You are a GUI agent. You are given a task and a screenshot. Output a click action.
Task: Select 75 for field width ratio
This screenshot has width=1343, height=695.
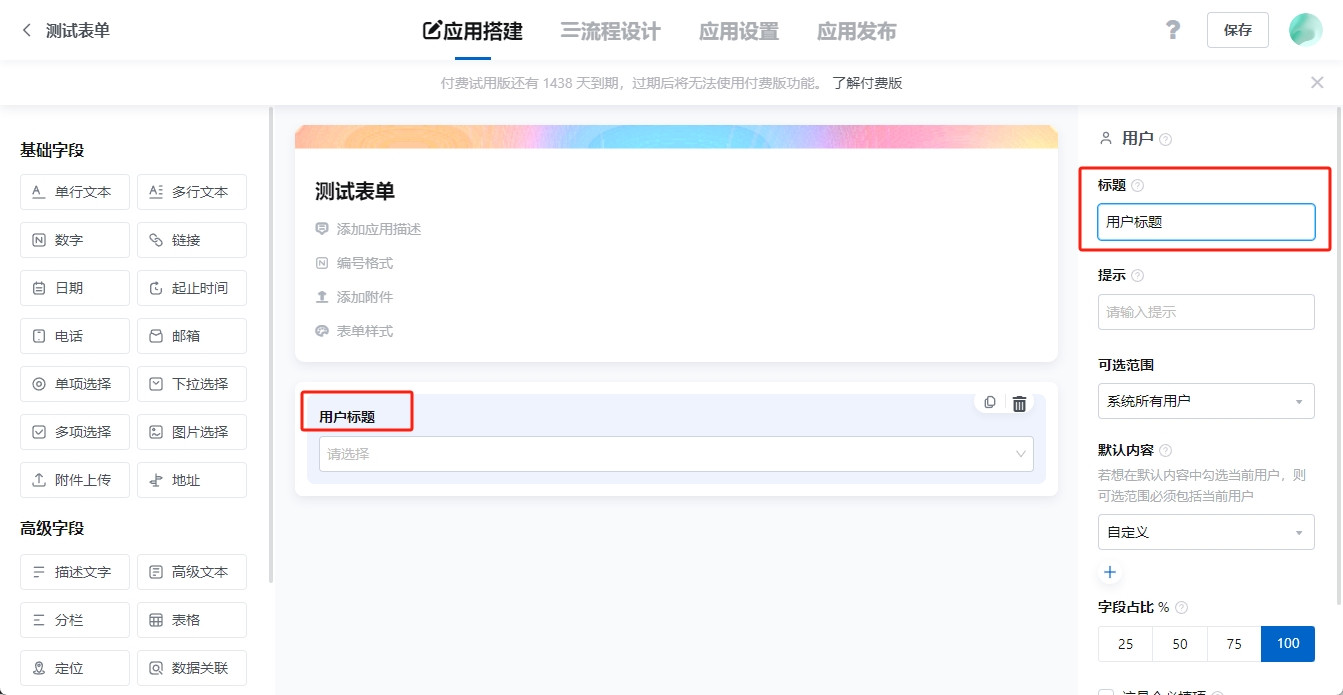tap(1233, 644)
